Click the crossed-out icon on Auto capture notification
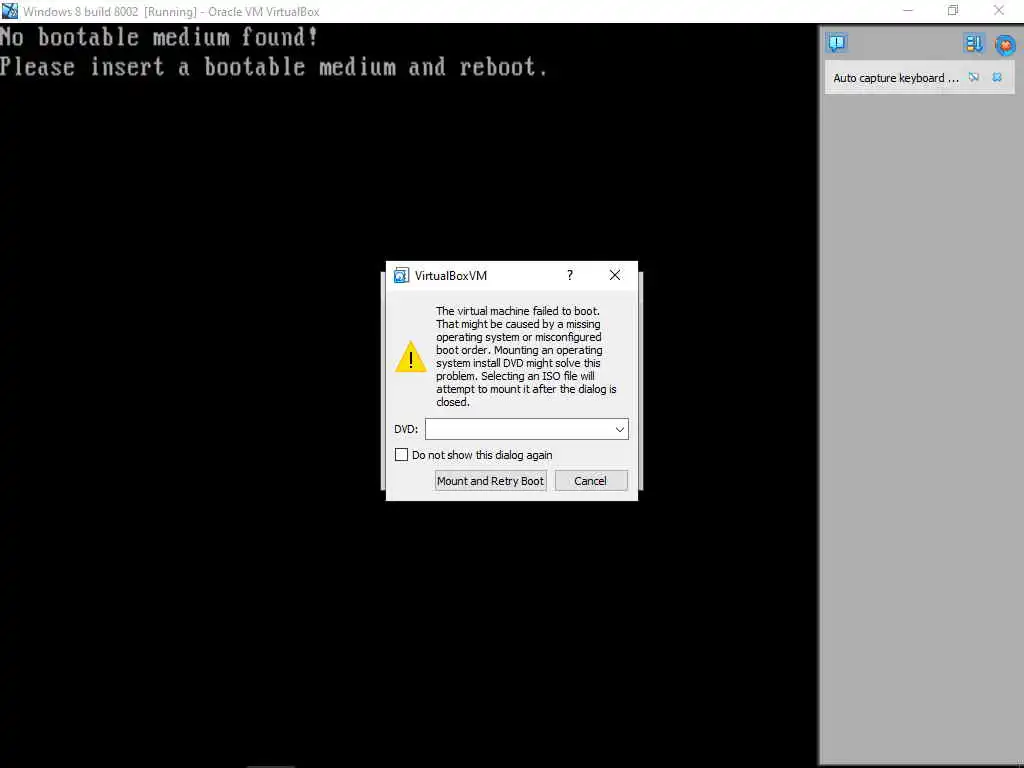 [974, 78]
